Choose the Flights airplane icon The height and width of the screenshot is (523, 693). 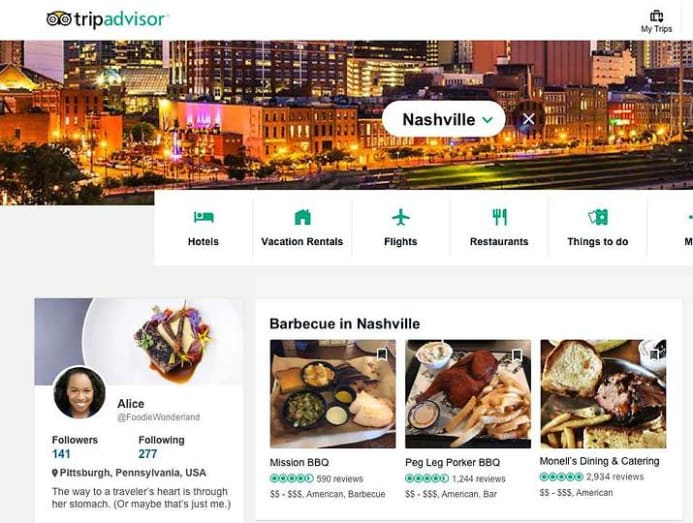(400, 217)
